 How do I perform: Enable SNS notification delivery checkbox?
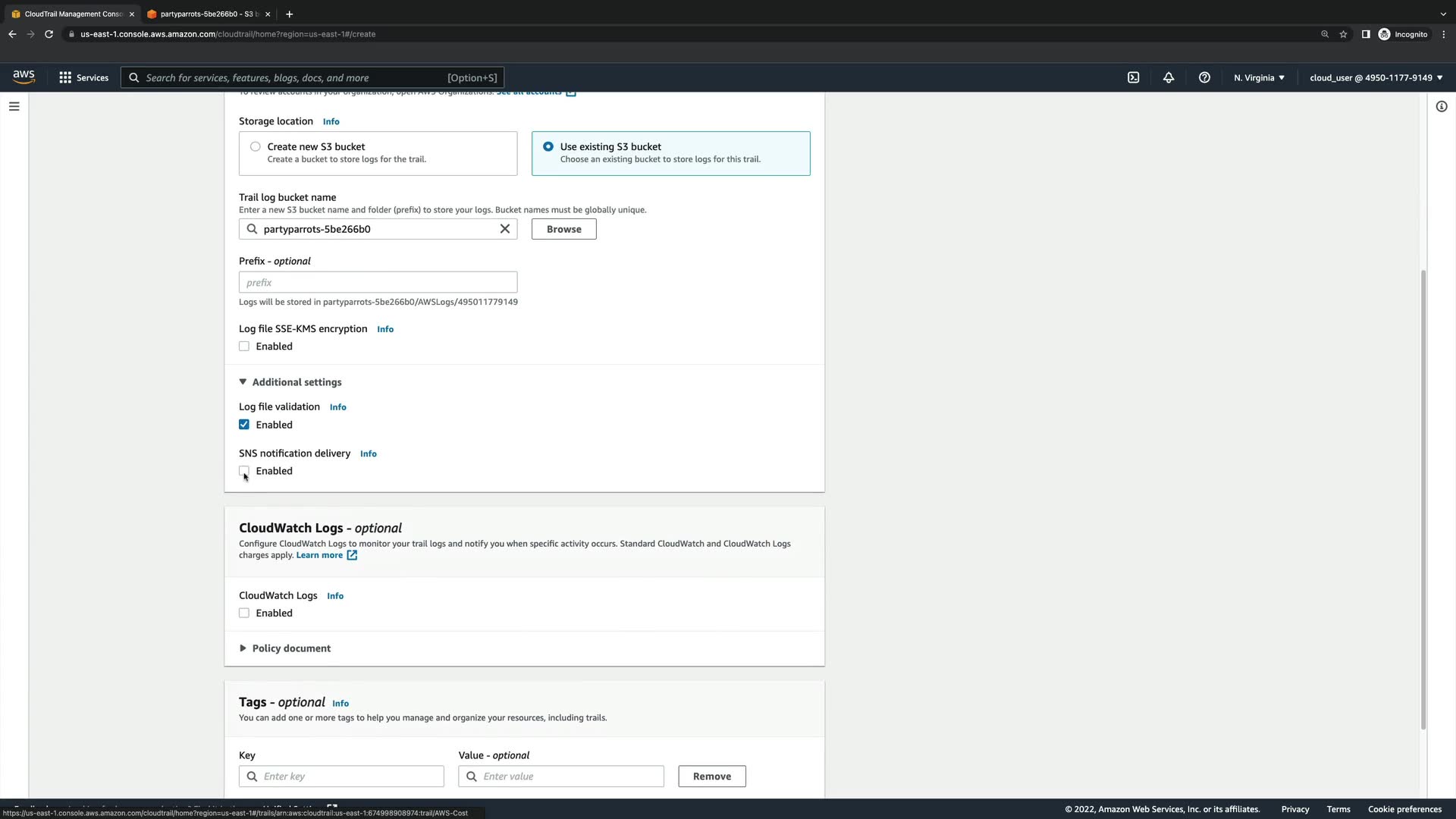coord(244,471)
